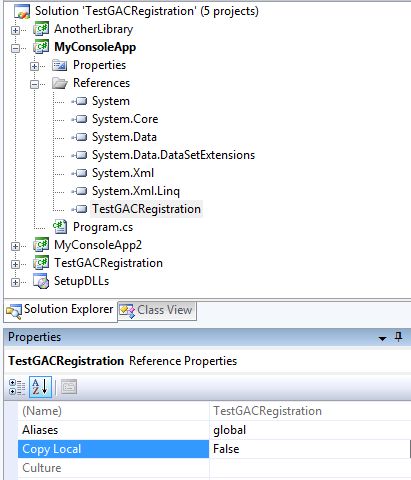
Task: Expand the MyConsoleApp2 project node
Action: tap(15, 246)
